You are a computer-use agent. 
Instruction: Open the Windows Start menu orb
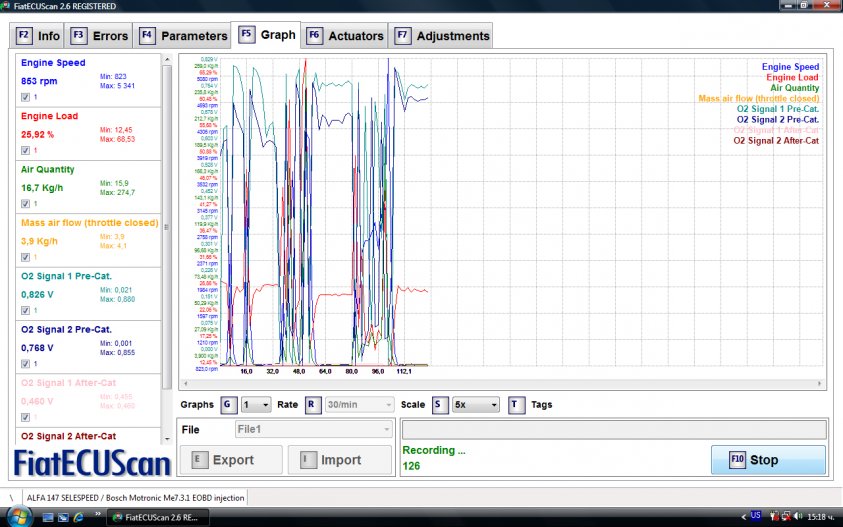(21, 516)
